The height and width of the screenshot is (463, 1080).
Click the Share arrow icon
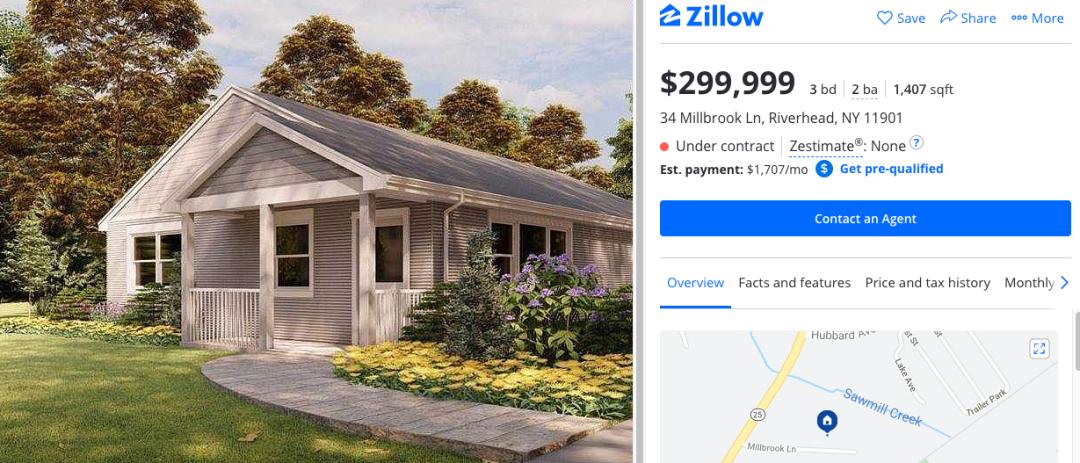[x=948, y=17]
